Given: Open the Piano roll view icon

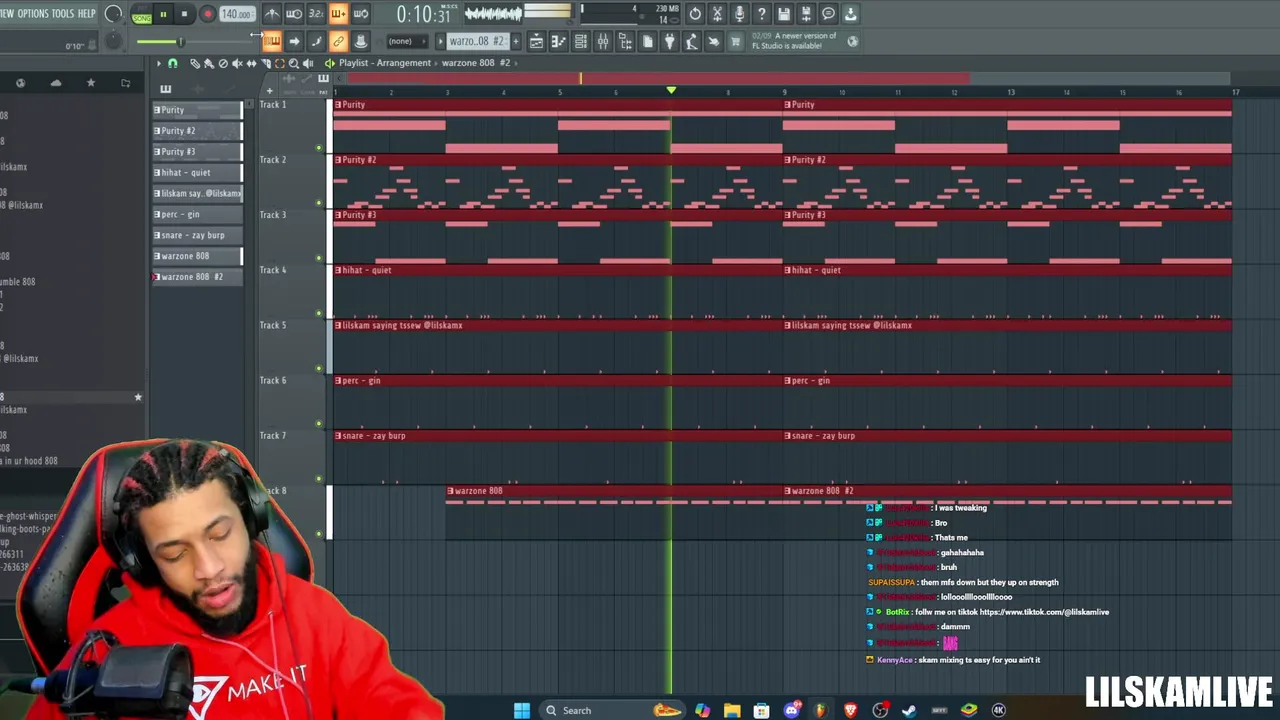Looking at the screenshot, I should 558,41.
